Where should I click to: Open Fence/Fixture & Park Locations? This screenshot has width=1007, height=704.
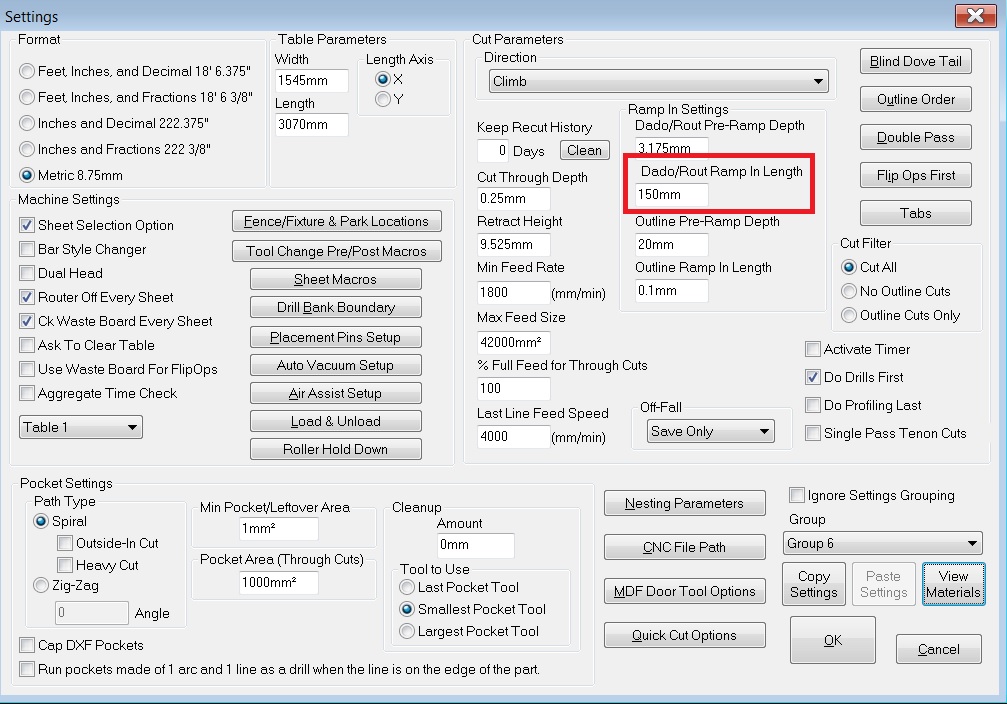point(336,221)
